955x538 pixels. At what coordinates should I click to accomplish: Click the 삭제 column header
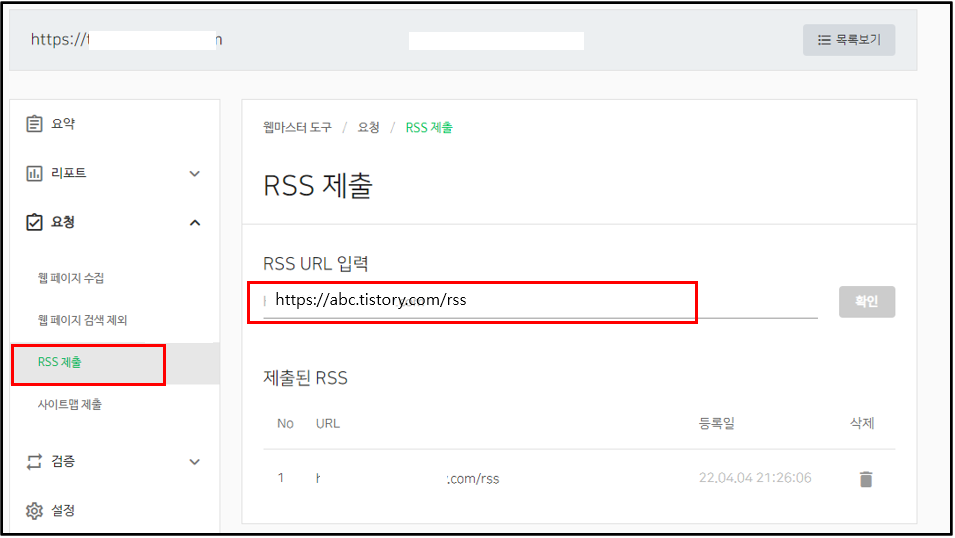[x=862, y=423]
